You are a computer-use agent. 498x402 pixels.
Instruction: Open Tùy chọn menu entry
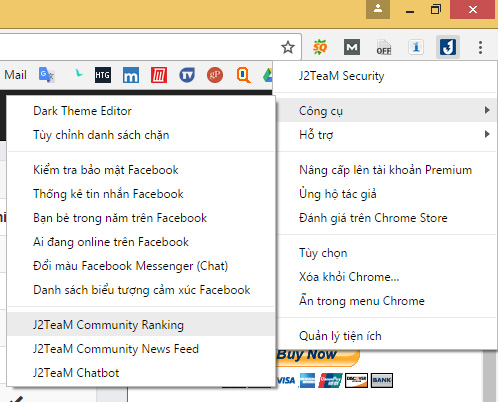(386, 253)
